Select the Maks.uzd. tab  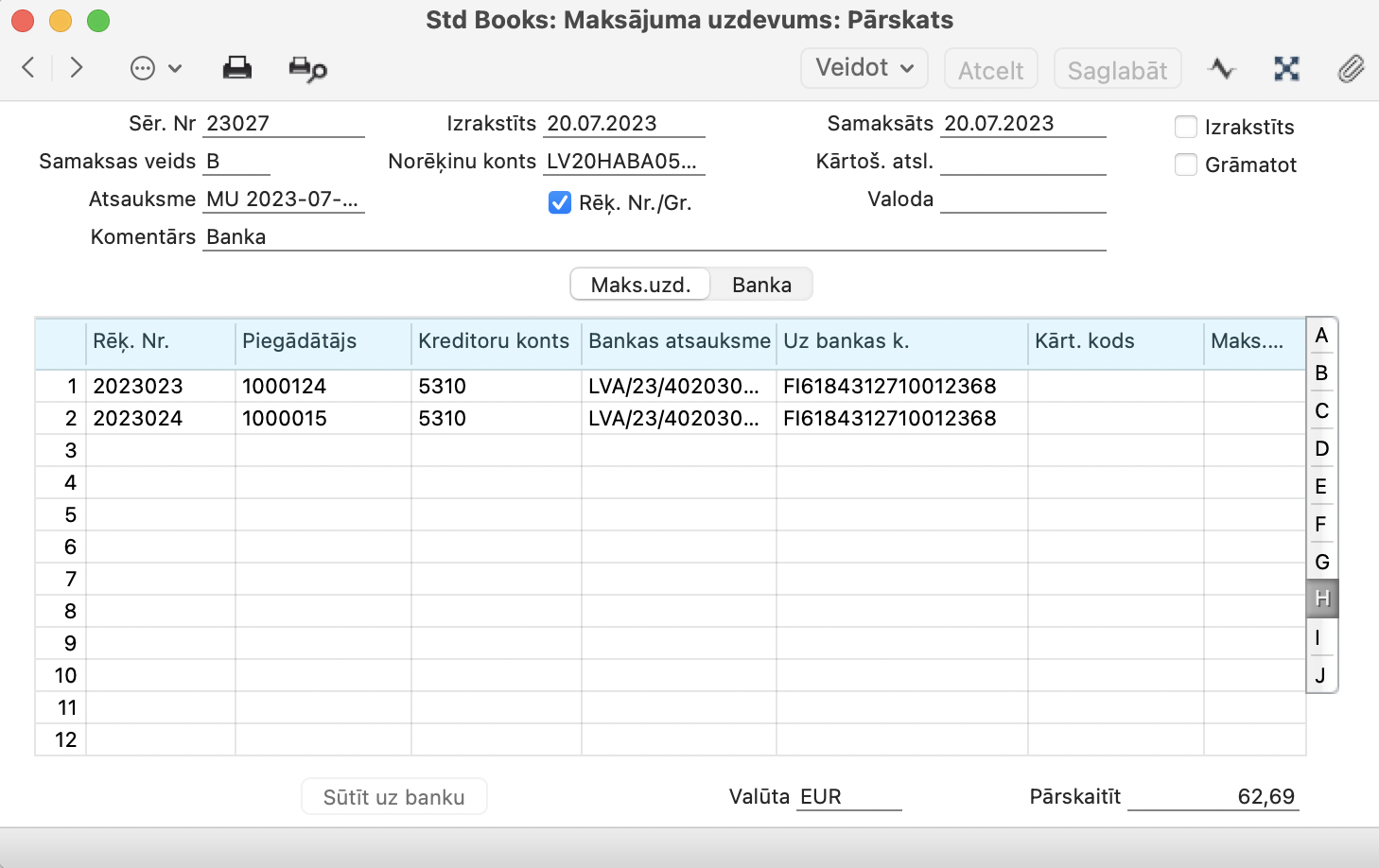pyautogui.click(x=640, y=285)
